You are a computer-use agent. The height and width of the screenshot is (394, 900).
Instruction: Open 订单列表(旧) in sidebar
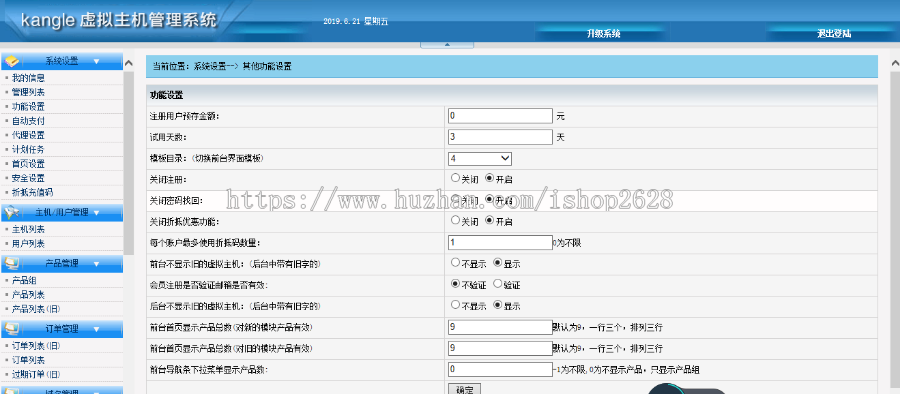[x=36, y=346]
